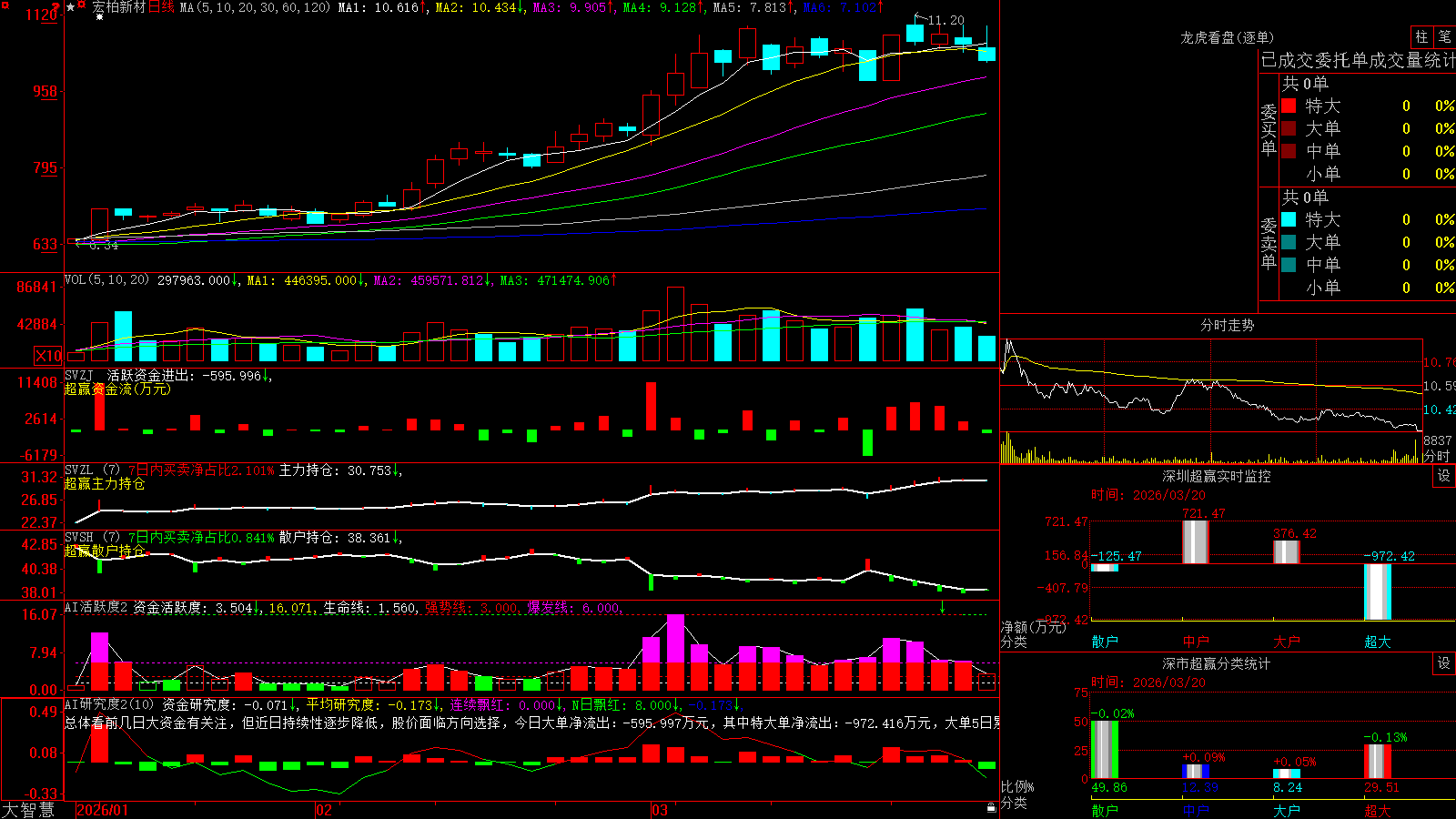The width and height of the screenshot is (1456, 819).
Task: Click the 49.86 散户 bar in 分类统计
Action: point(1105,750)
